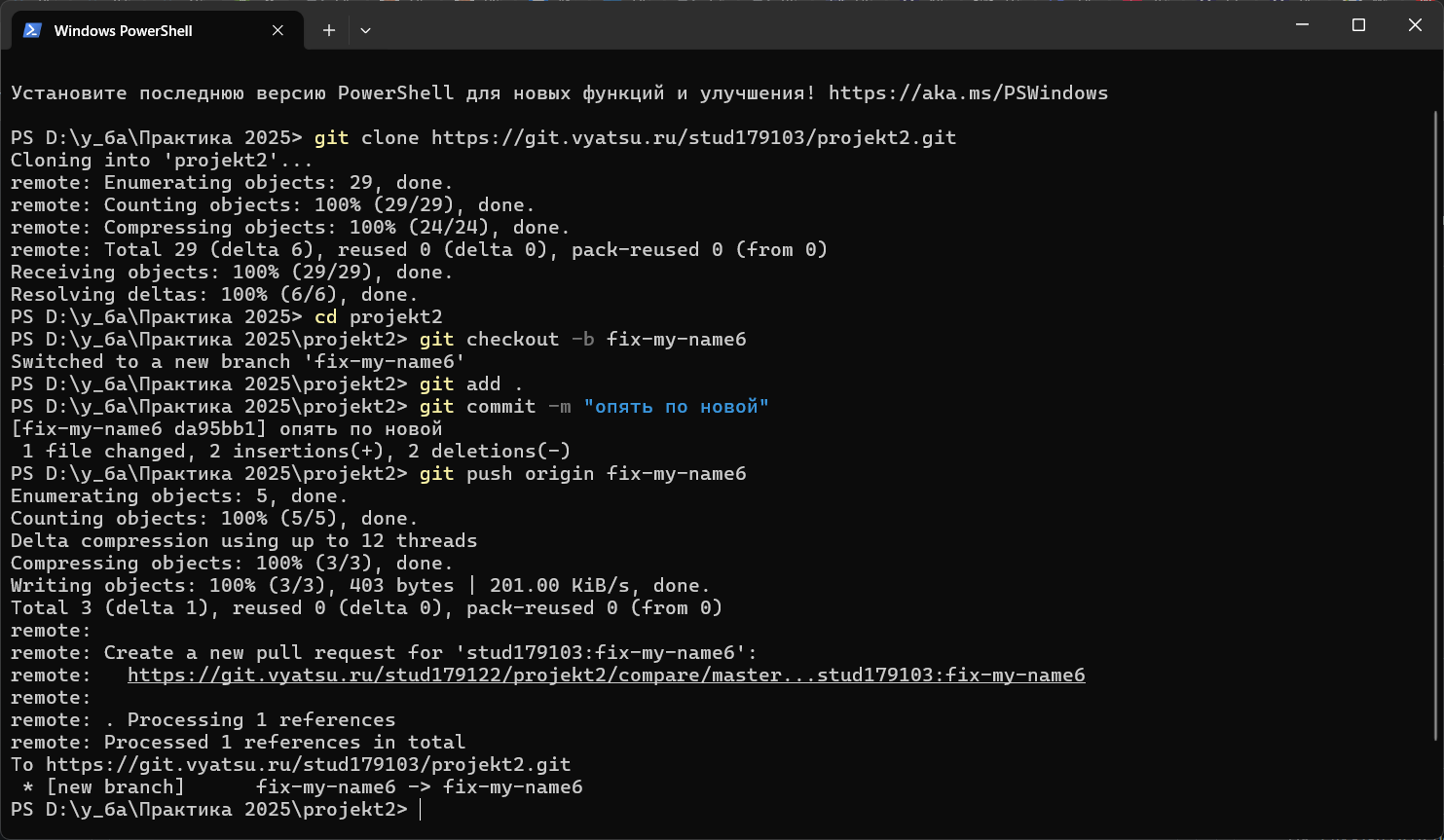Maximize the terminal window
This screenshot has width=1444, height=840.
click(1358, 25)
